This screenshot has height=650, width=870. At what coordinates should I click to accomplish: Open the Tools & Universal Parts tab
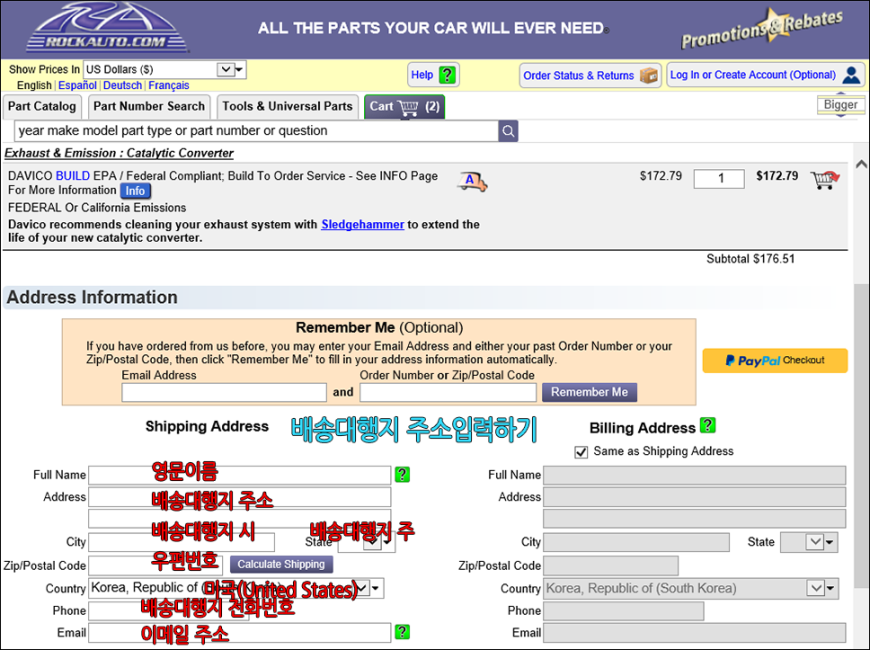tap(287, 107)
